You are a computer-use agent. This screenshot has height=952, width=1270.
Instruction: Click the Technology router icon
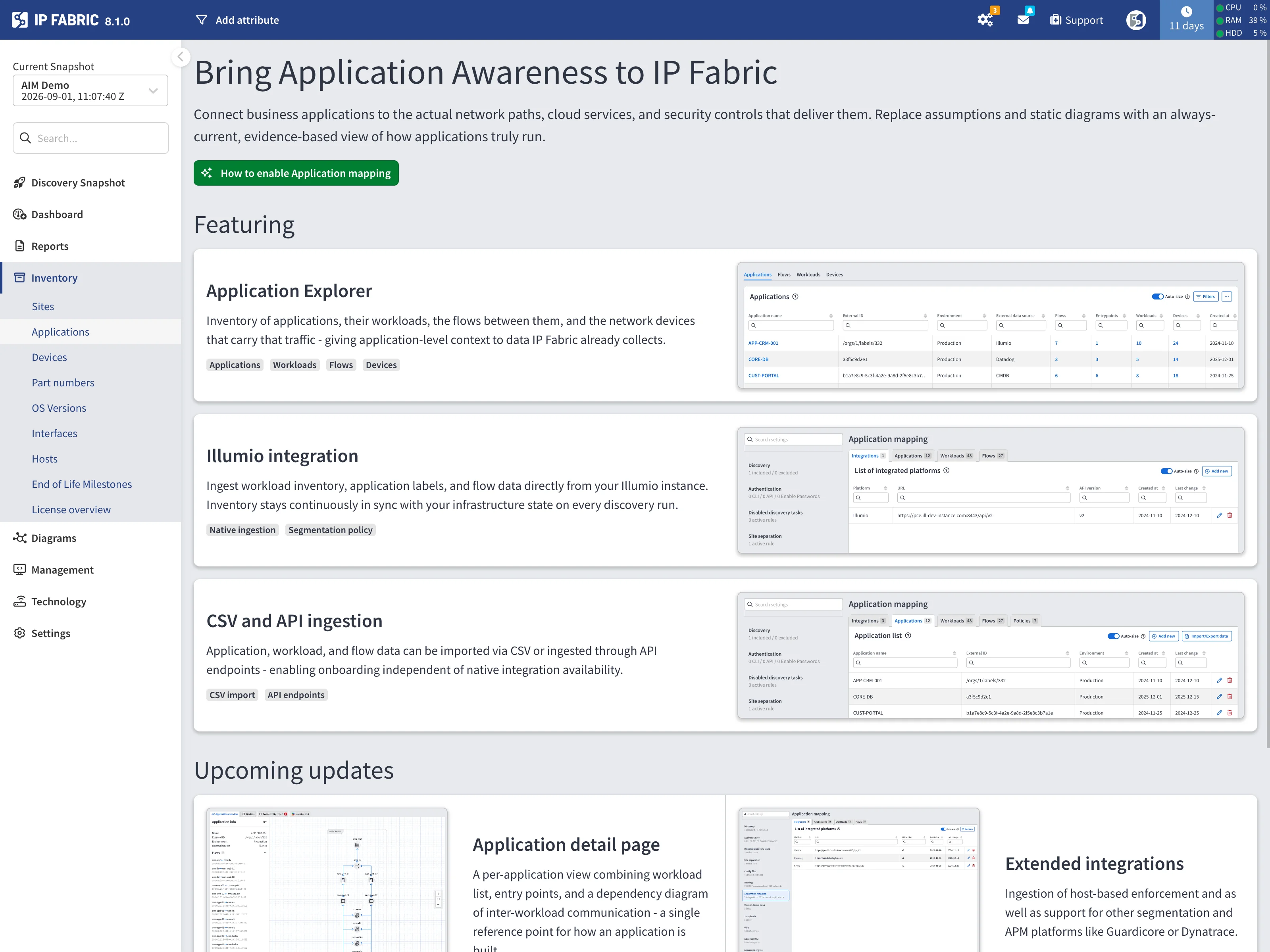click(x=19, y=601)
